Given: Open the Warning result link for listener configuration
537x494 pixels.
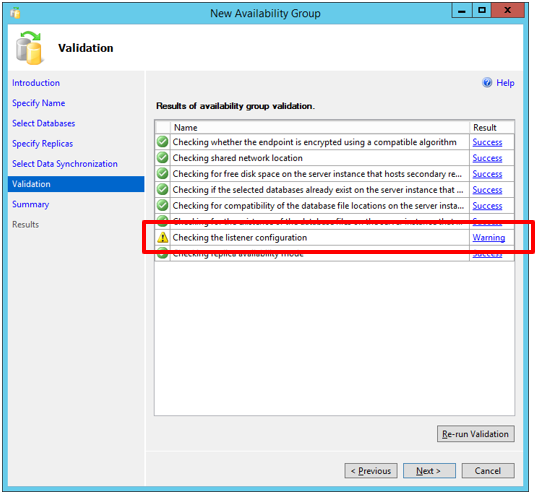Looking at the screenshot, I should point(489,237).
